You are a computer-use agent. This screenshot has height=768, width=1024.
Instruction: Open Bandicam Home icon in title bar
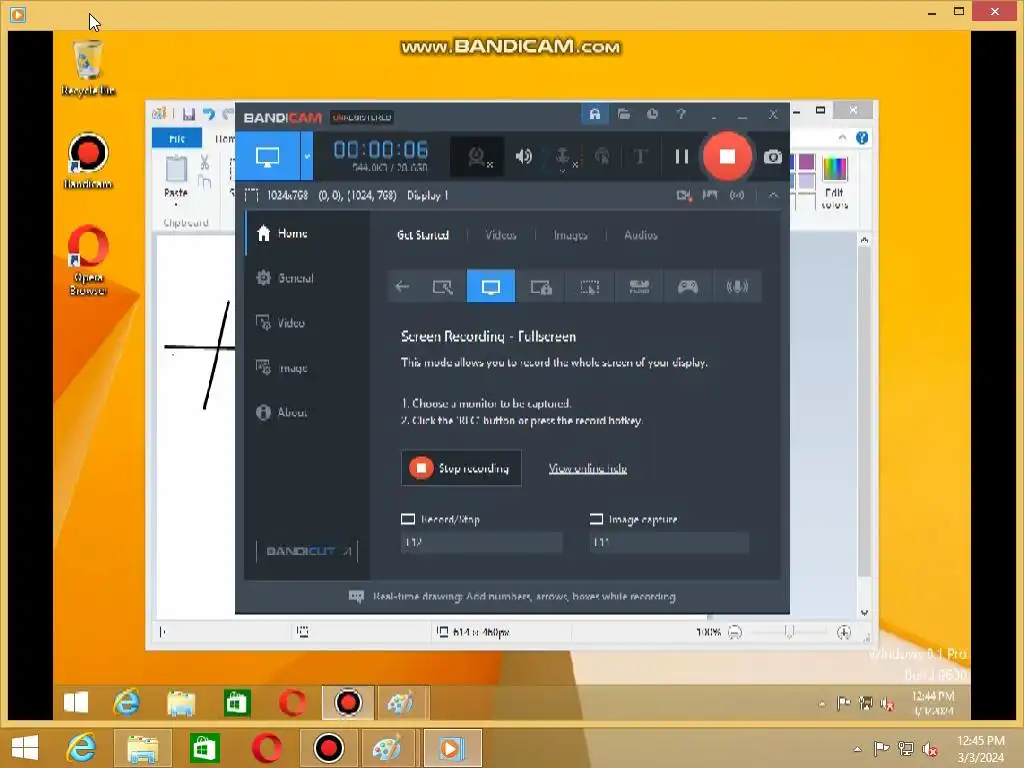pyautogui.click(x=594, y=115)
